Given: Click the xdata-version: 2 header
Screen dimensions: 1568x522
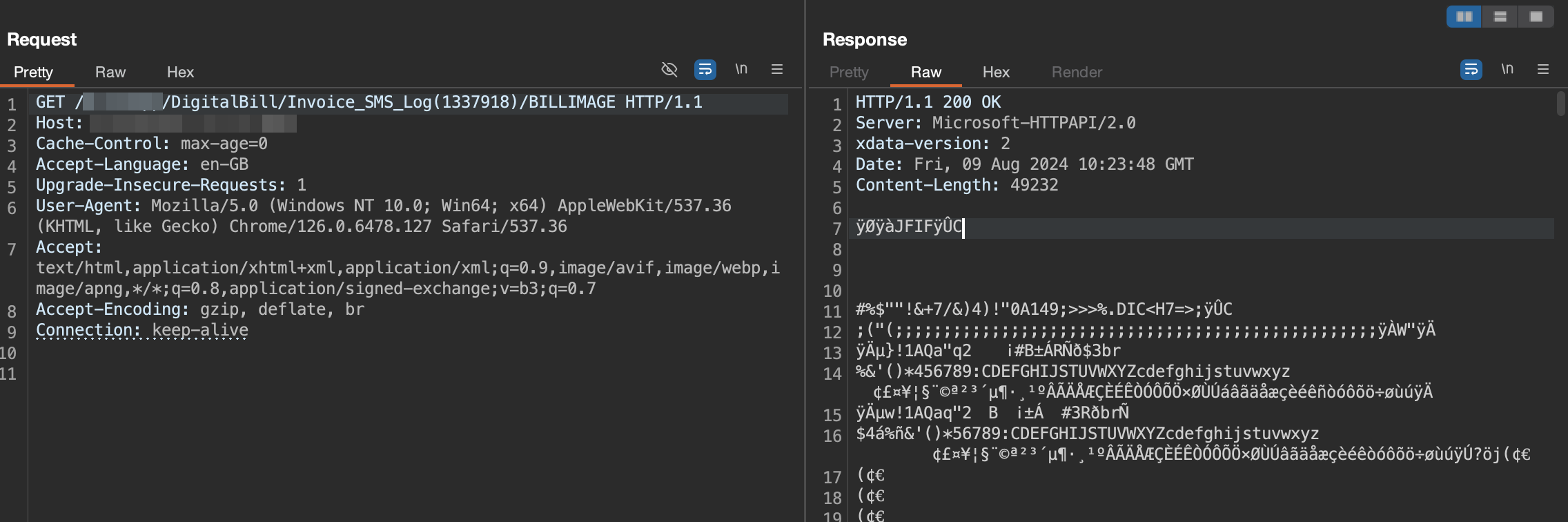Looking at the screenshot, I should 933,144.
